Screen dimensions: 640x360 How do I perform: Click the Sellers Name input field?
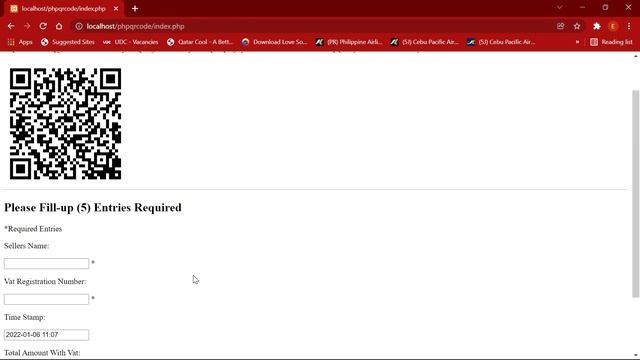click(x=47, y=263)
